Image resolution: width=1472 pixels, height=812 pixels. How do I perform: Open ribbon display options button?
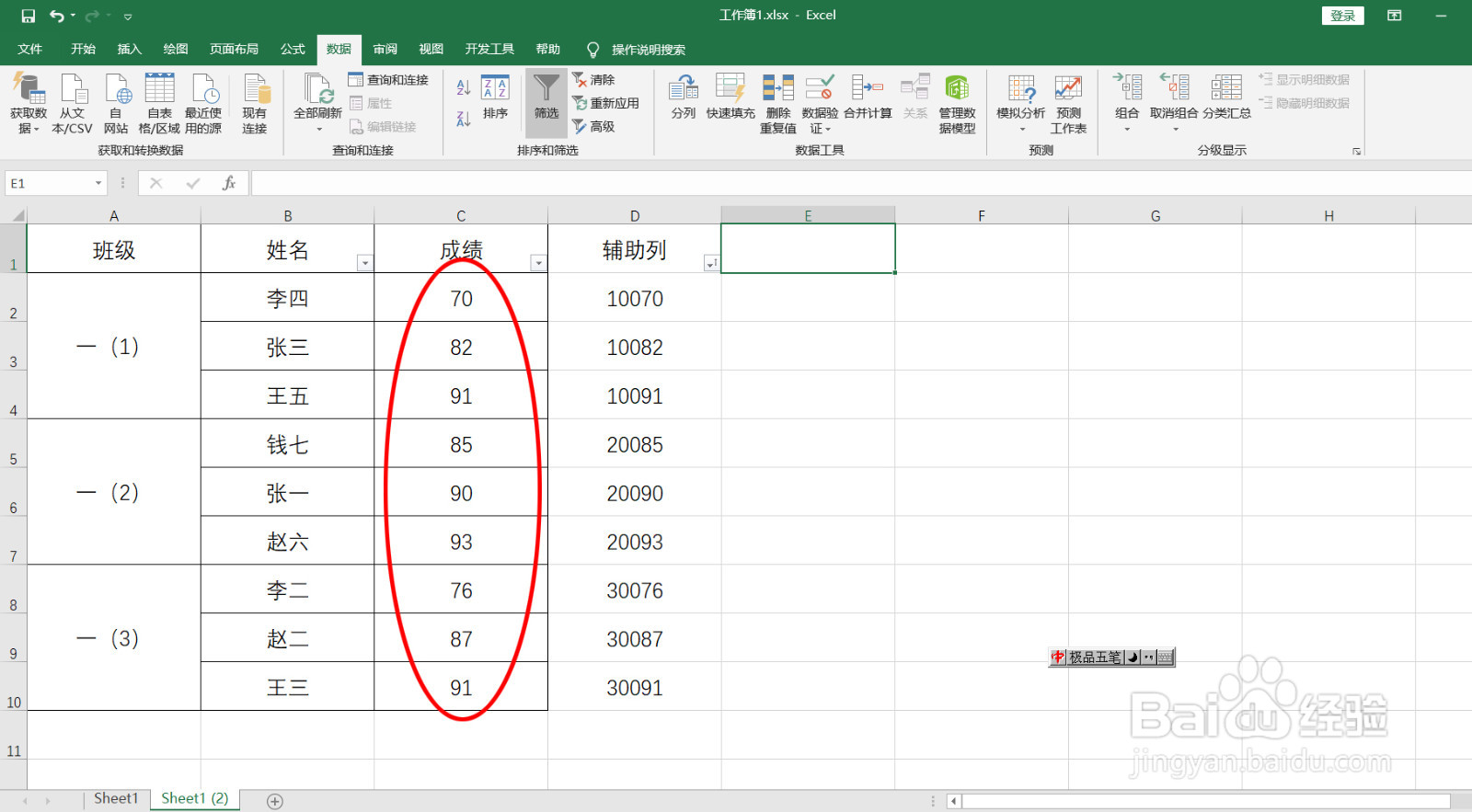[1395, 16]
